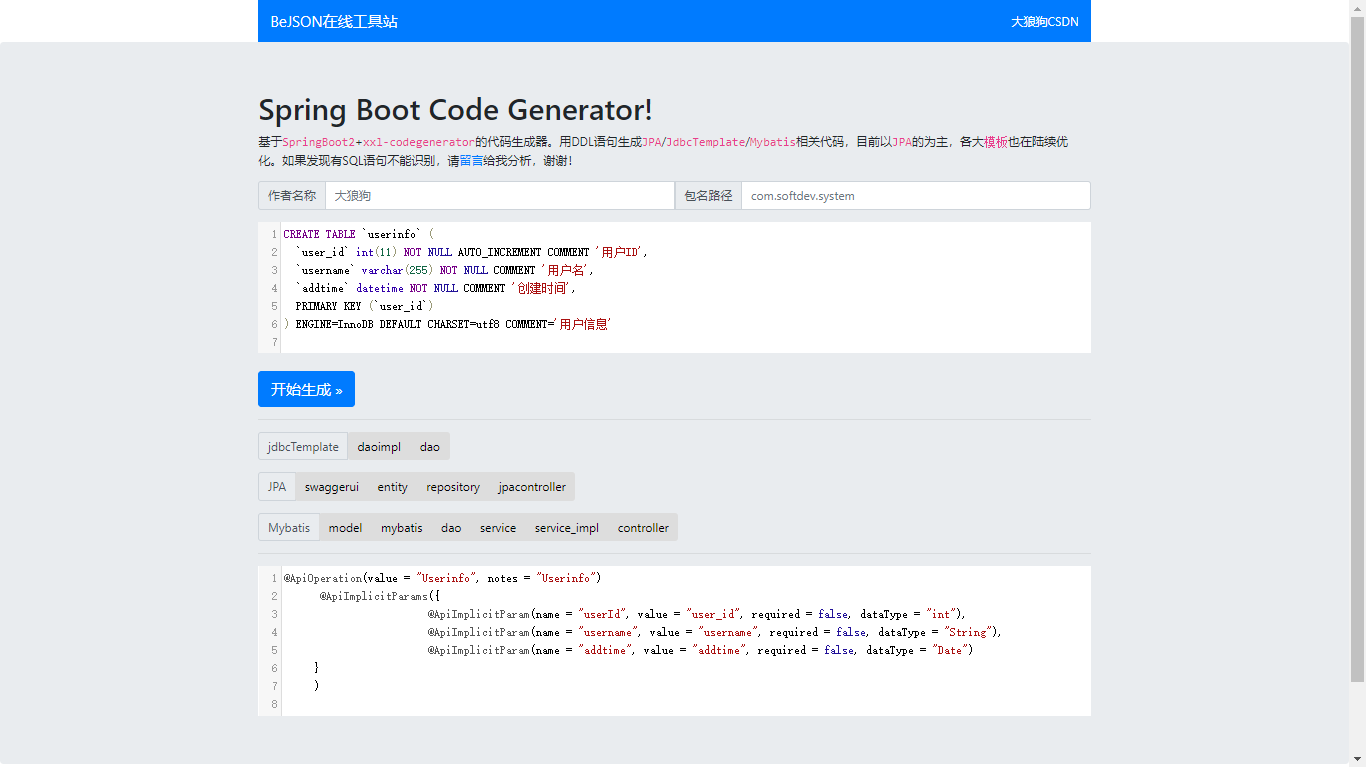Screen dimensions: 1366x767
Task: Select the daoimpl template tab
Action: [379, 447]
